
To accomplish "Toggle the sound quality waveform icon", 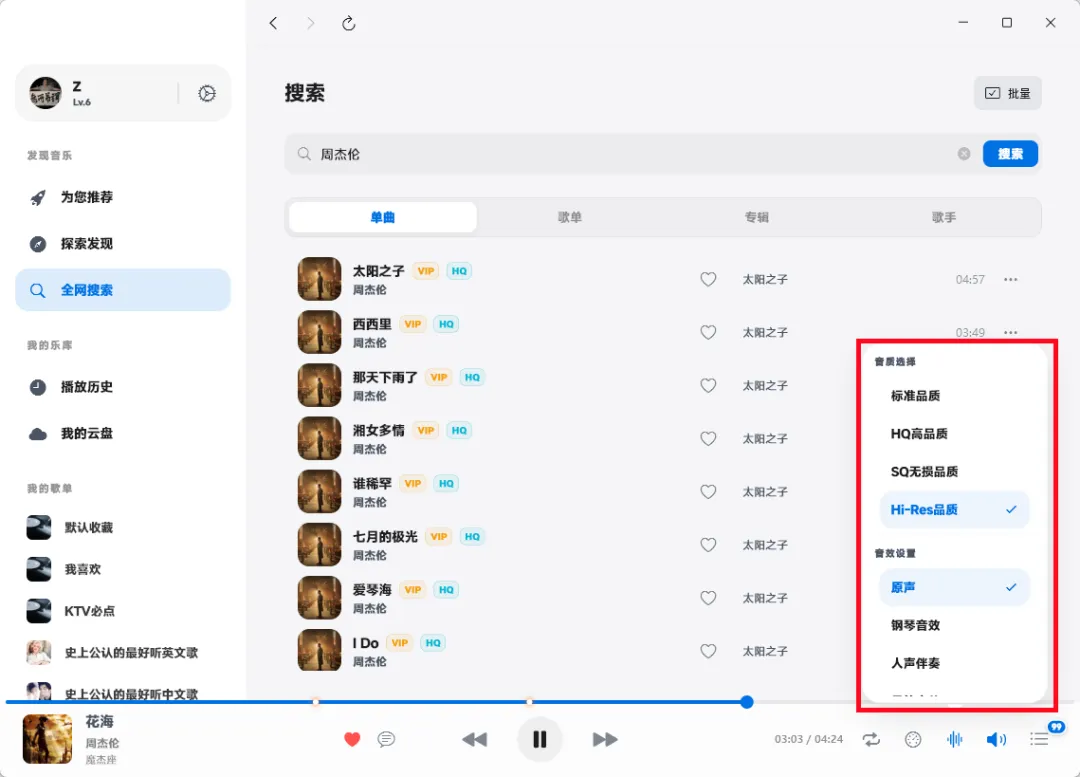I will pos(955,740).
